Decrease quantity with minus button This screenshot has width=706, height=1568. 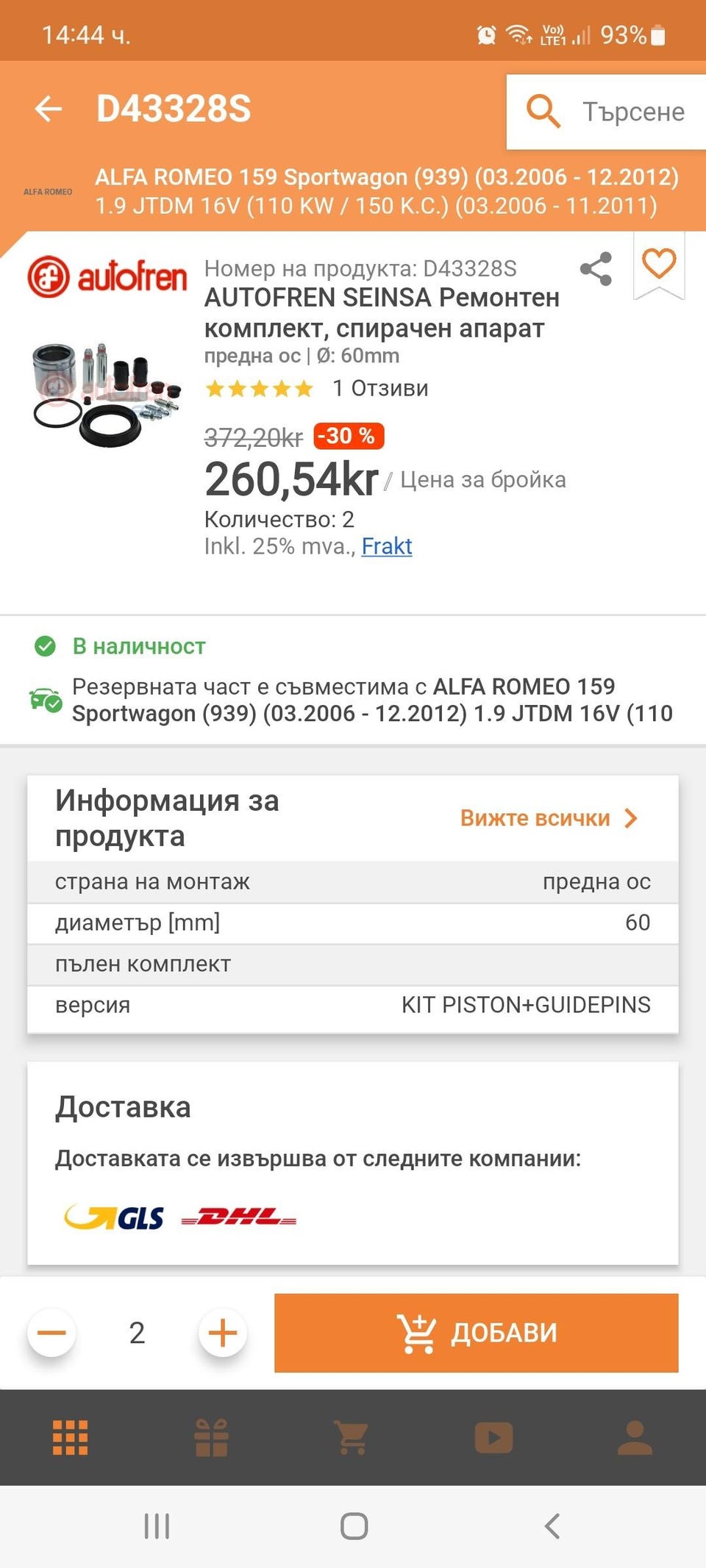51,1333
